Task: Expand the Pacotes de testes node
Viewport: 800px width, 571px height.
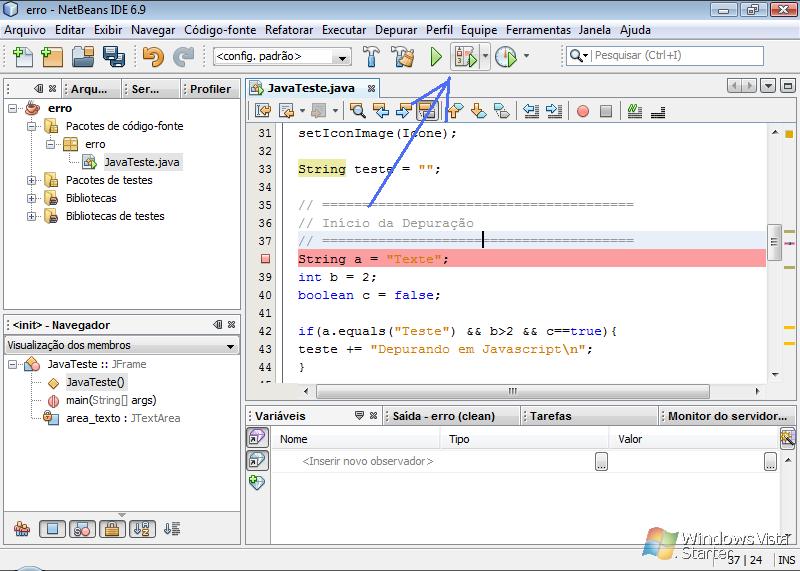Action: pyautogui.click(x=32, y=180)
